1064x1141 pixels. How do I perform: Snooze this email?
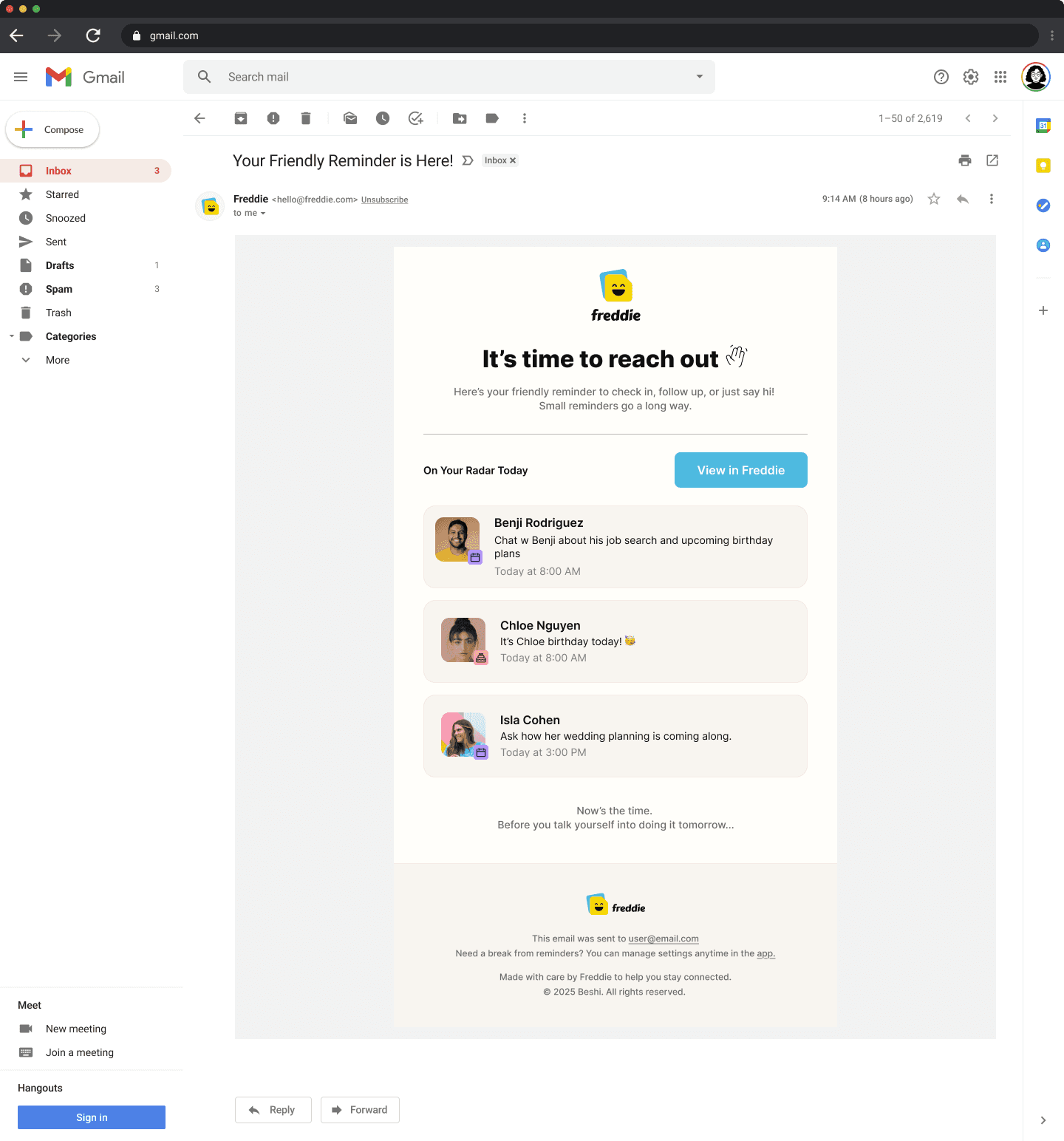(383, 118)
